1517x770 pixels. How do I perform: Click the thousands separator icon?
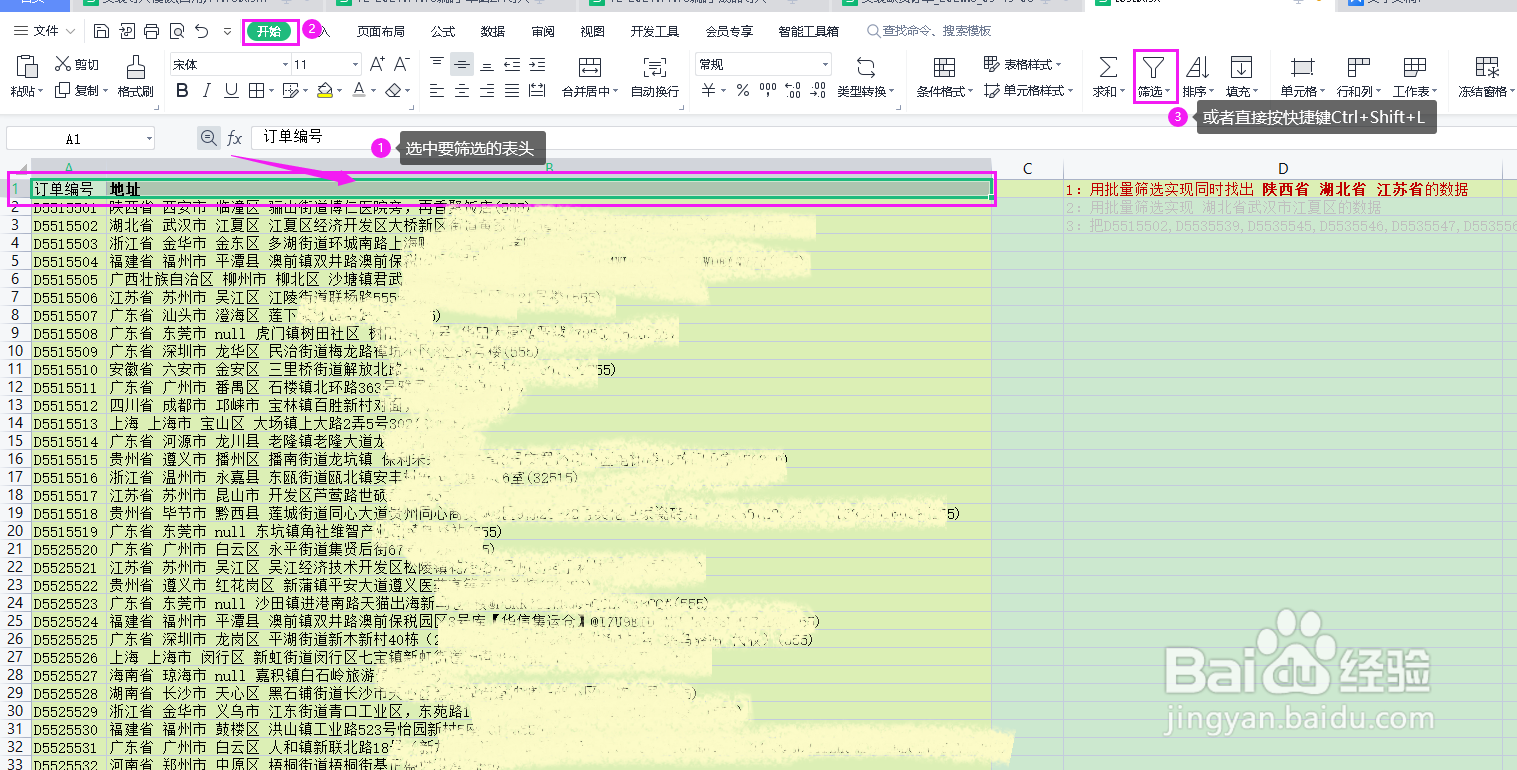(x=768, y=91)
